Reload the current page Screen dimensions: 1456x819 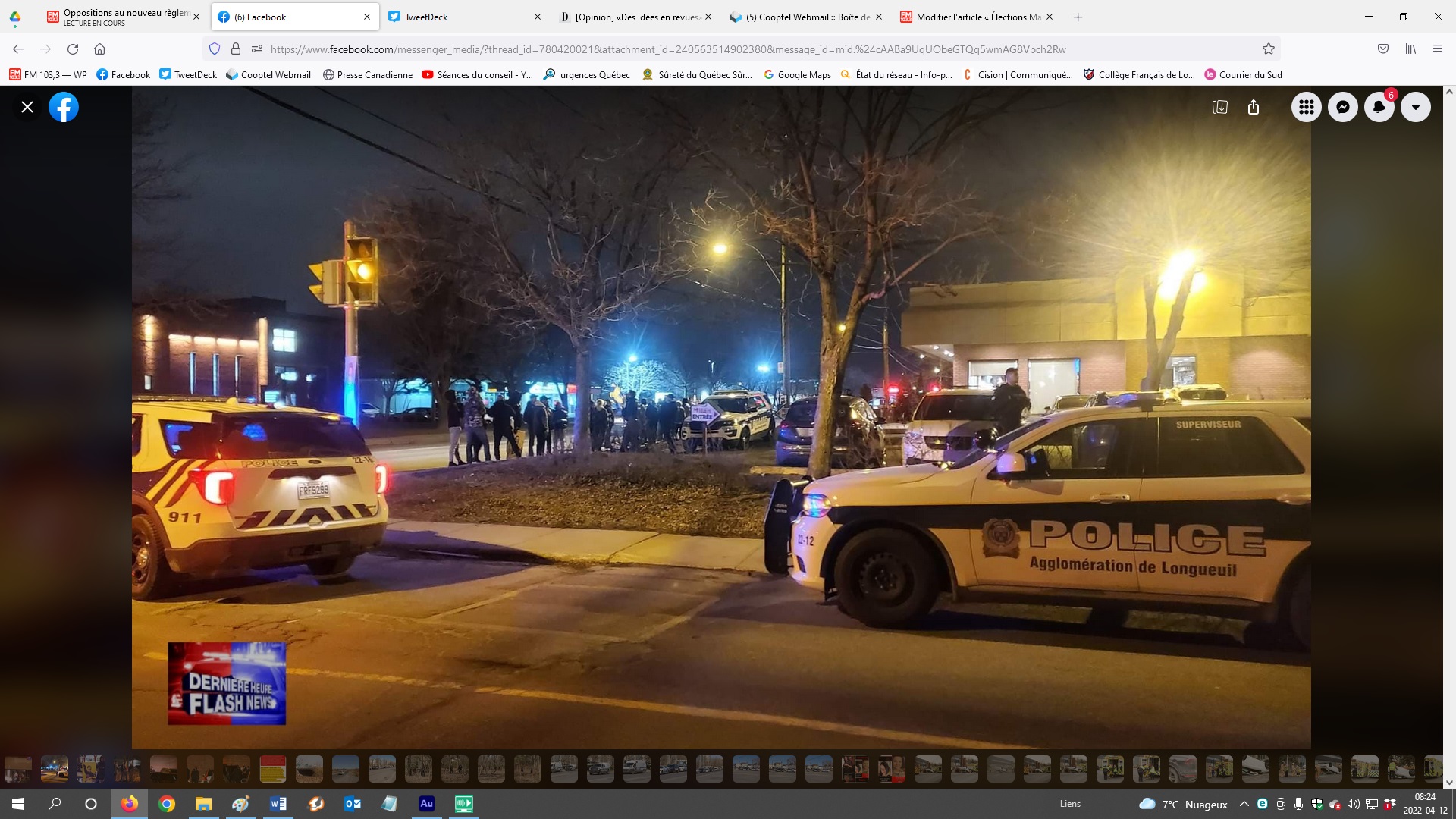pos(73,49)
